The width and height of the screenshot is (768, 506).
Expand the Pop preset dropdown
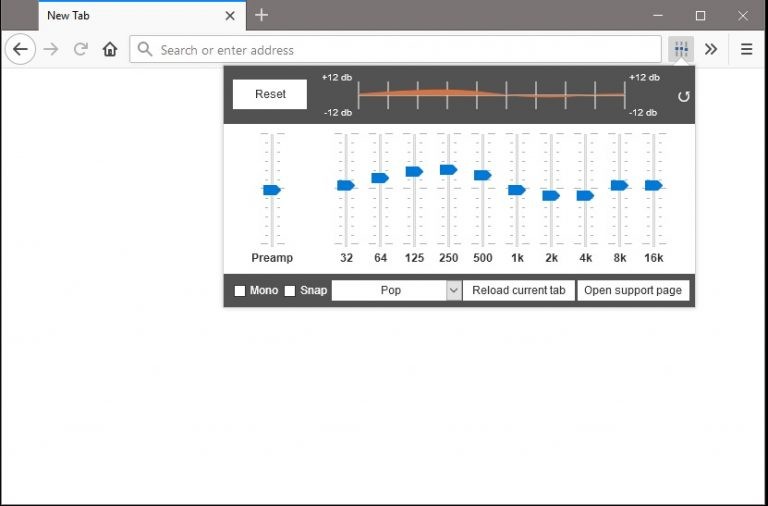396,290
